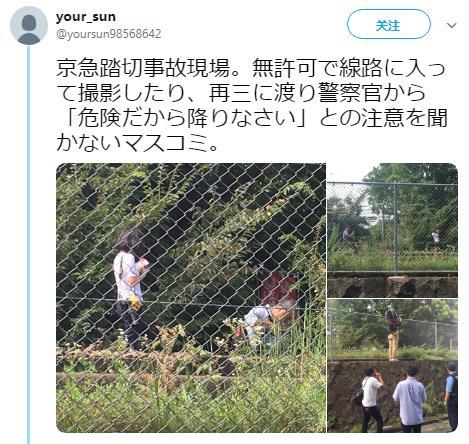
Task: Open top-right photo of fence and trees
Action: click(x=393, y=230)
